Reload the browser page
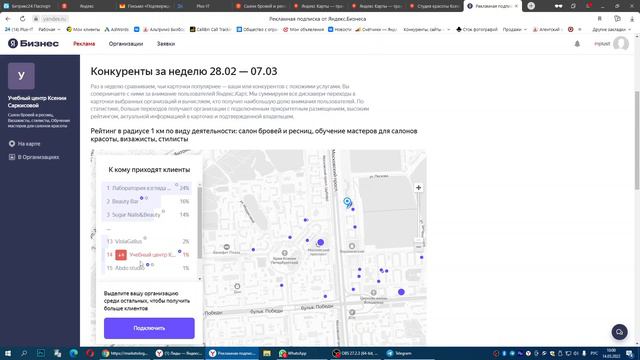 tap(22, 19)
